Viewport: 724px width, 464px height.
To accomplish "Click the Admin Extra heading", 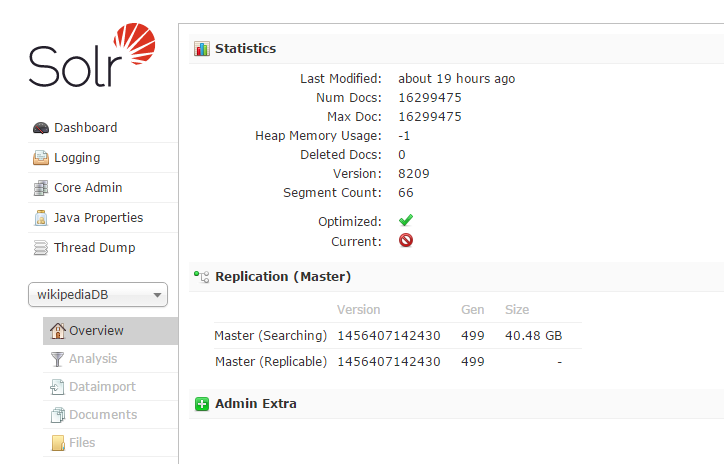I will click(256, 404).
